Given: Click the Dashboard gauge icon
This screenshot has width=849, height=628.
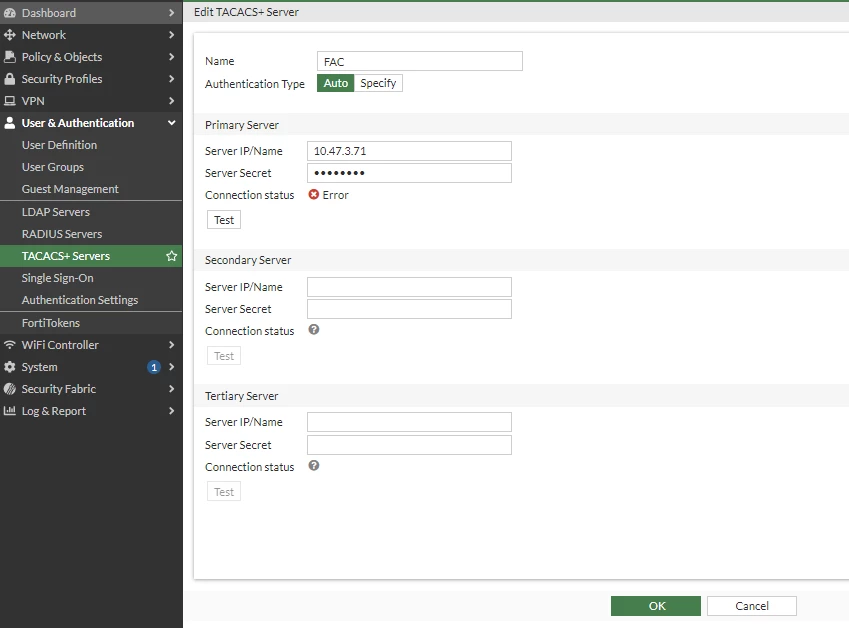Looking at the screenshot, I should 10,12.
